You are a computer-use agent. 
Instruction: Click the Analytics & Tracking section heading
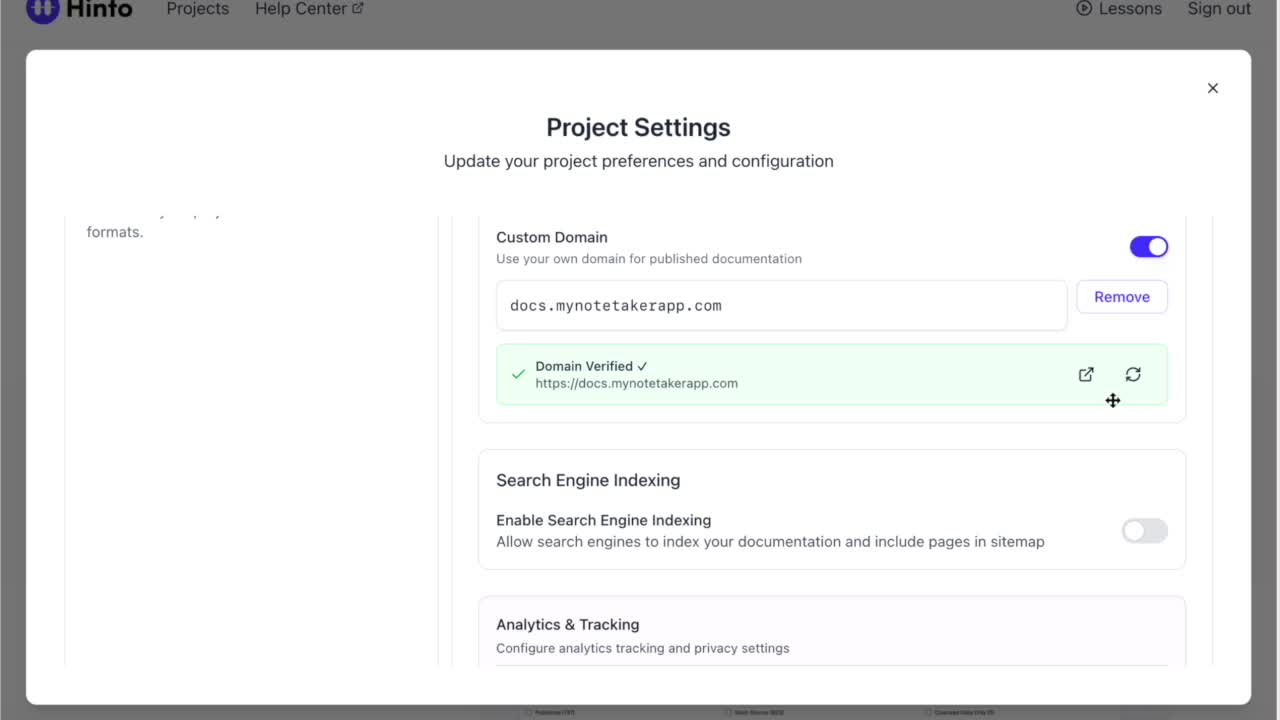coord(567,624)
